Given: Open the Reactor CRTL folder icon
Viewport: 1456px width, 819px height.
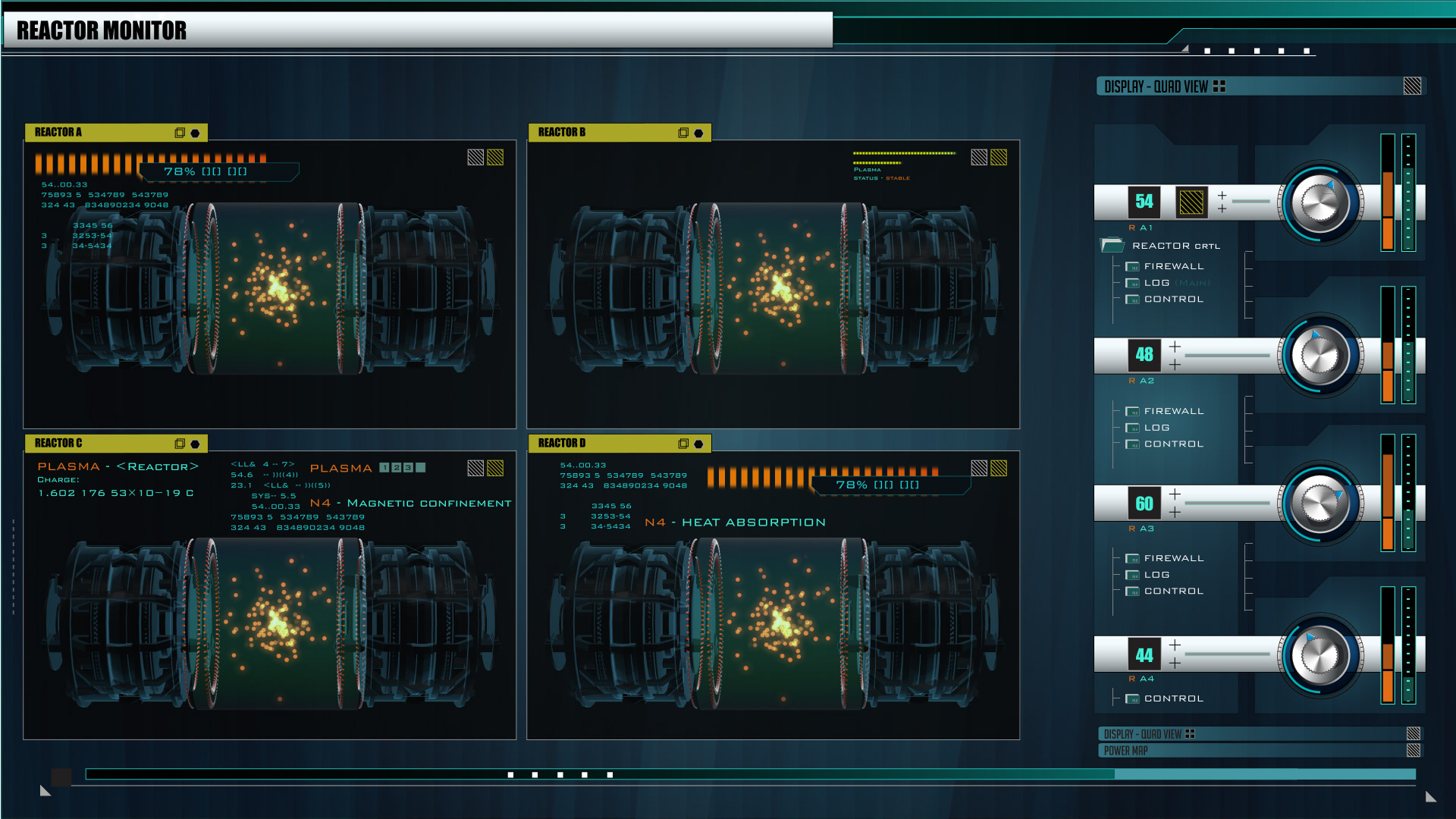Looking at the screenshot, I should [1112, 245].
